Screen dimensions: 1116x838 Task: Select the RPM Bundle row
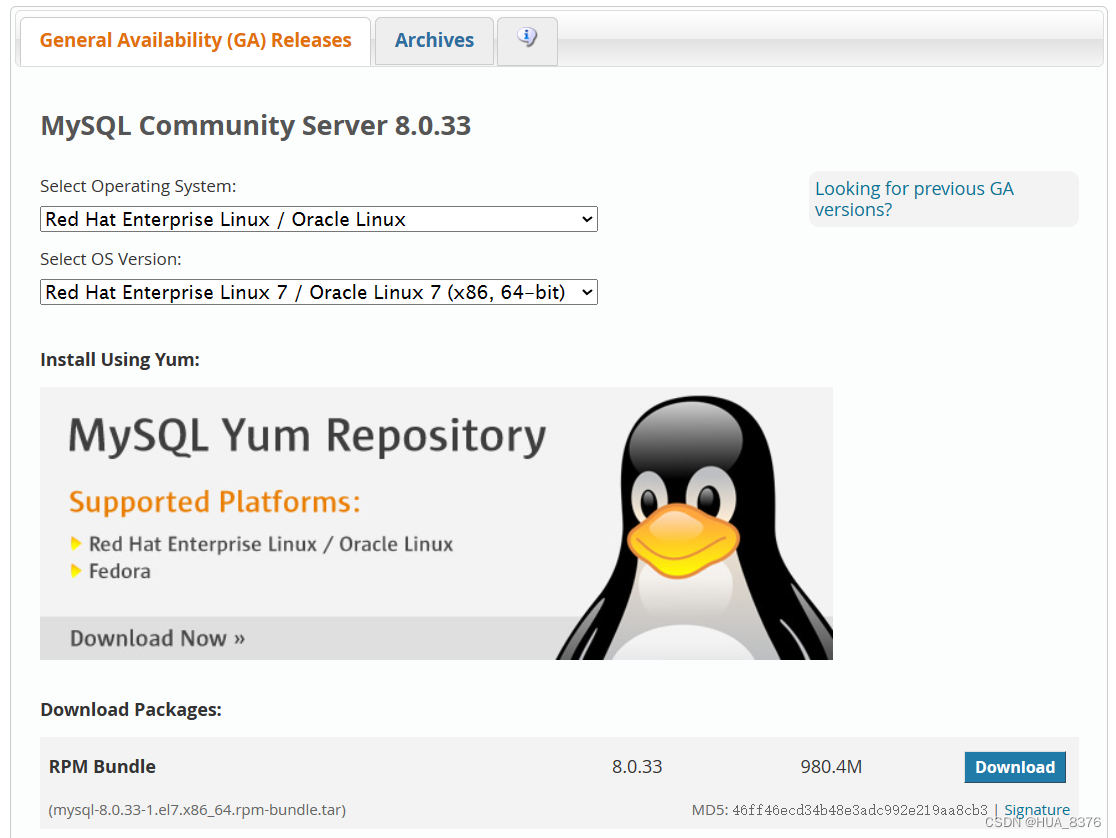pos(102,767)
